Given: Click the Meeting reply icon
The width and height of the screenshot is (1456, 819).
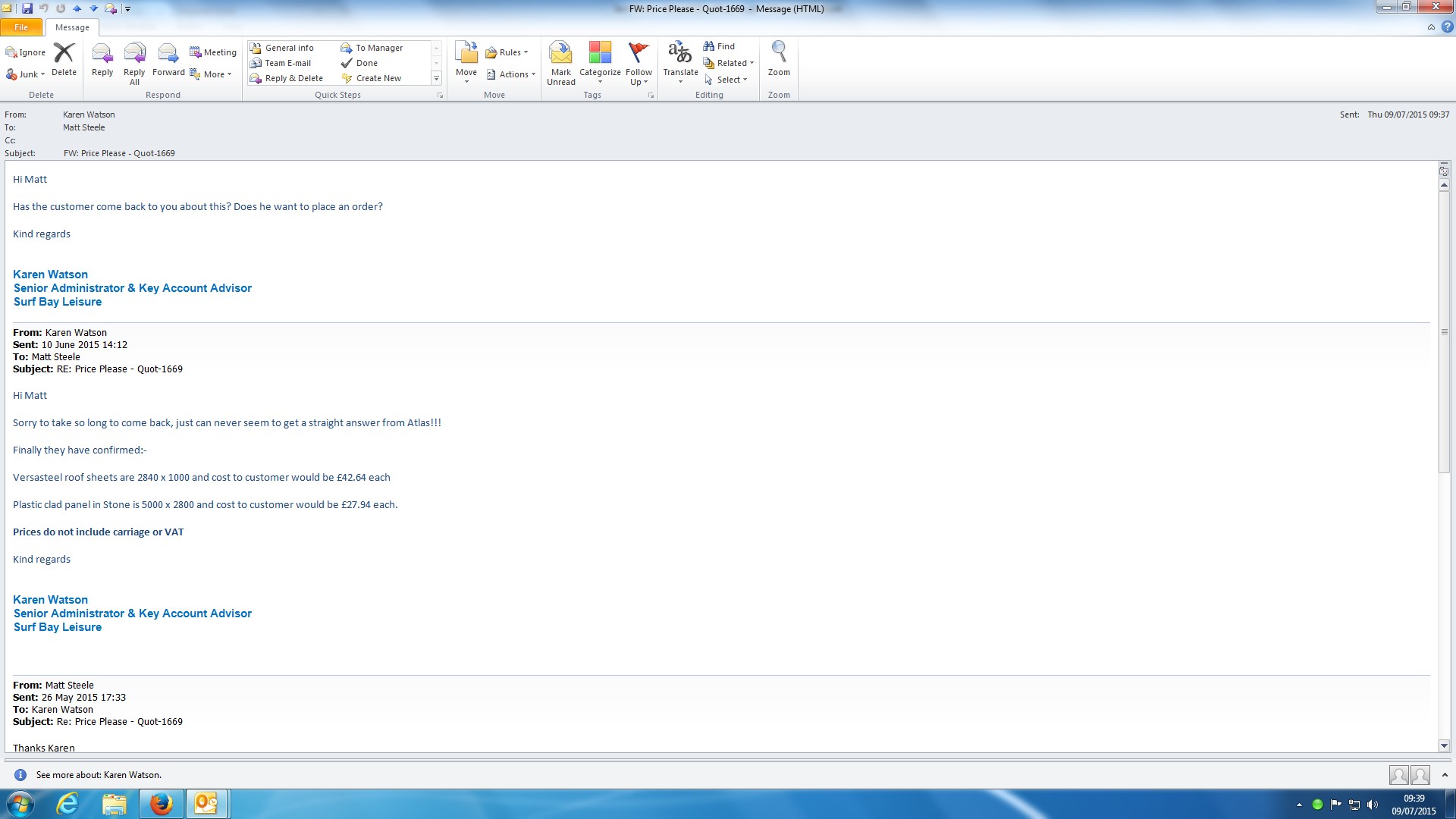Looking at the screenshot, I should pos(196,52).
